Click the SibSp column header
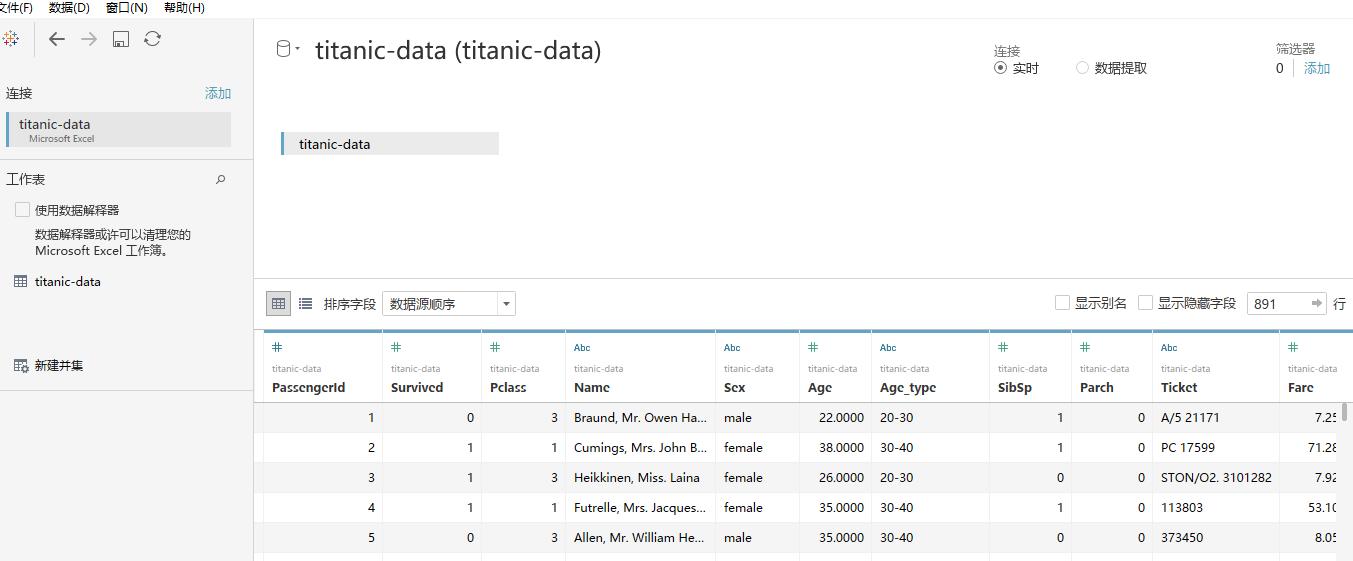 point(1015,387)
